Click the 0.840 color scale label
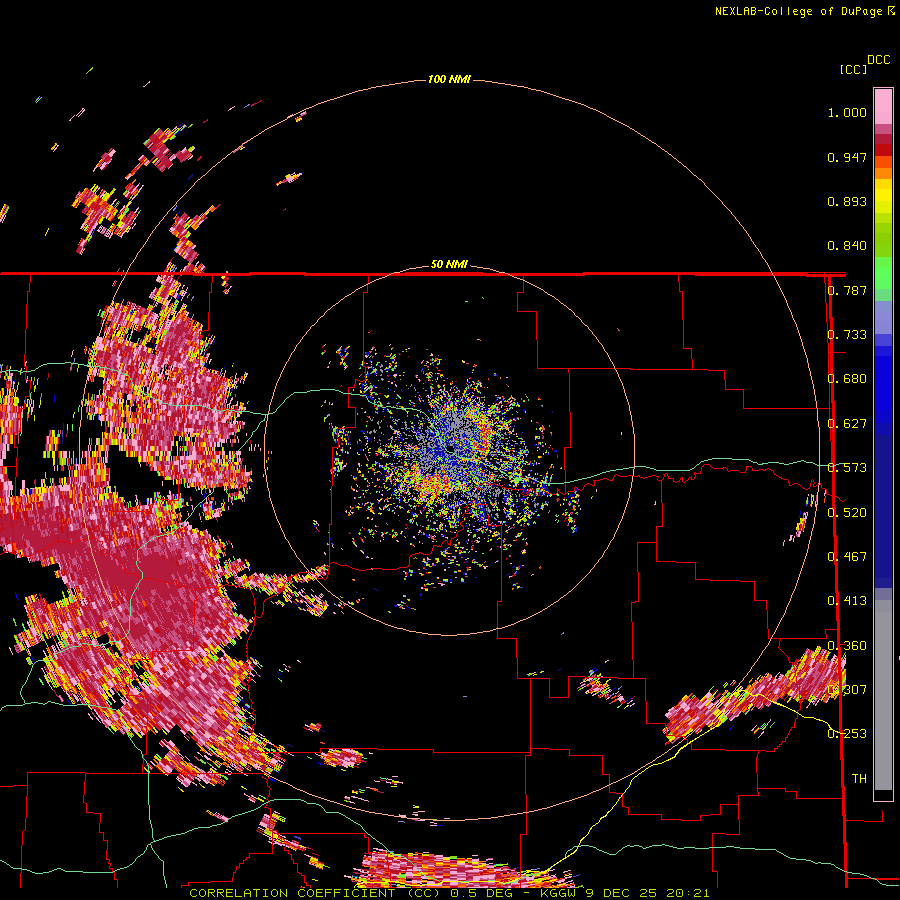900x900 pixels. point(847,246)
